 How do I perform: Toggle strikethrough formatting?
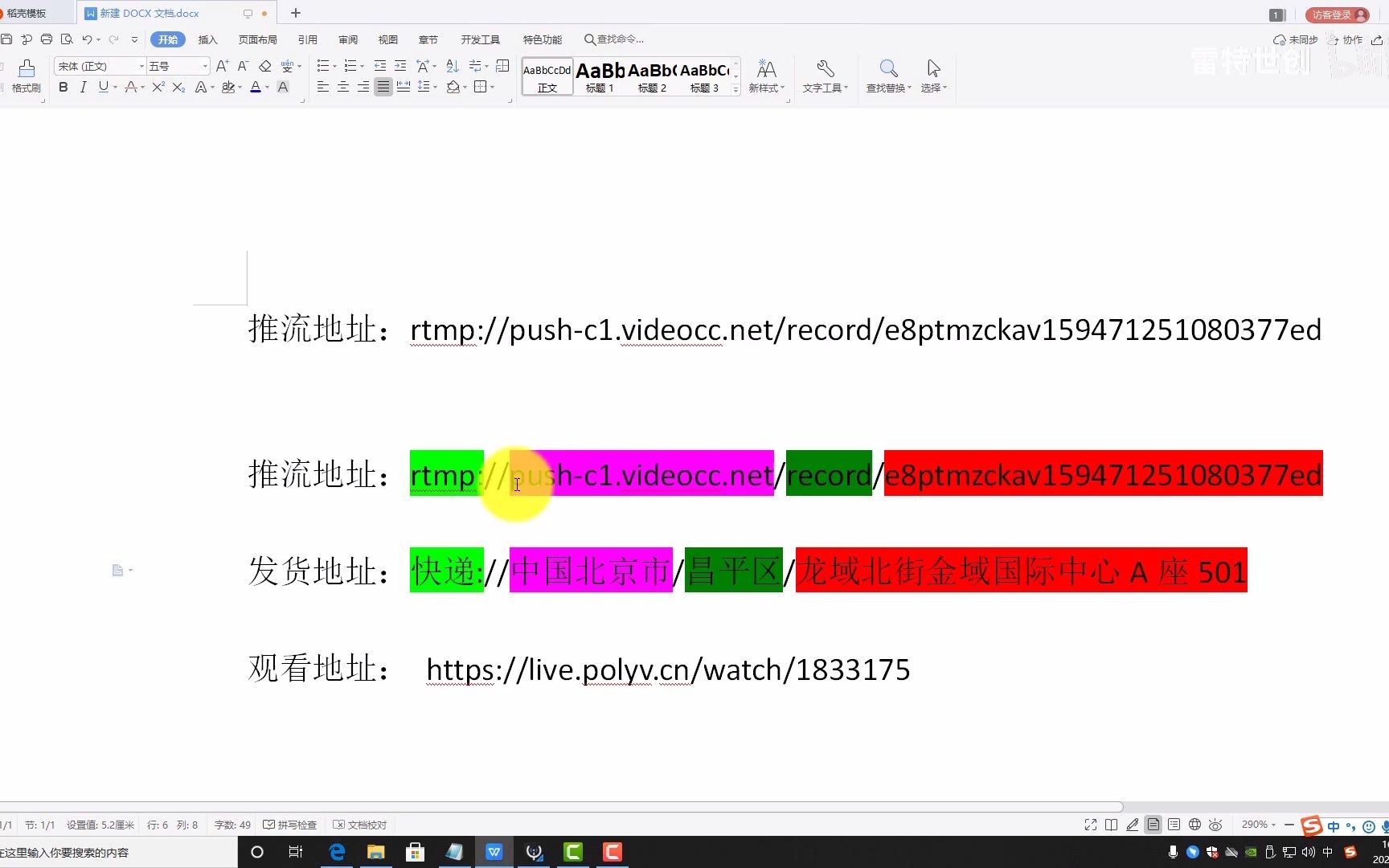(x=130, y=87)
